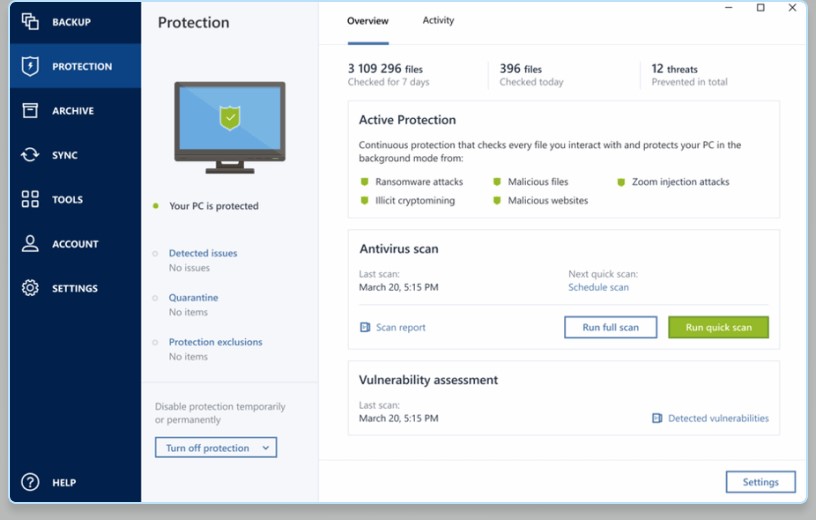Viewport: 816px width, 520px height.
Task: Click green status dot beside Your PC is protected
Action: pyautogui.click(x=155, y=206)
